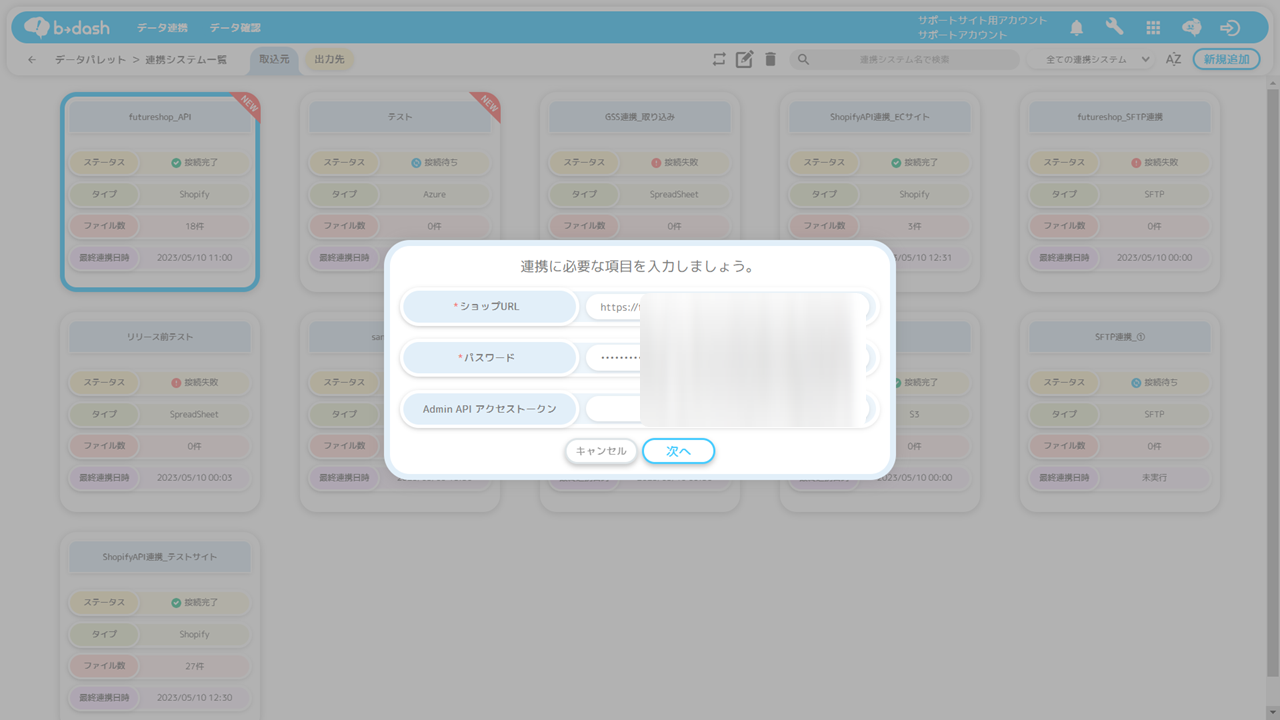Select the ShopifyAPI連携_テストサイト card
Screen dimensions: 1280x720
coord(160,626)
